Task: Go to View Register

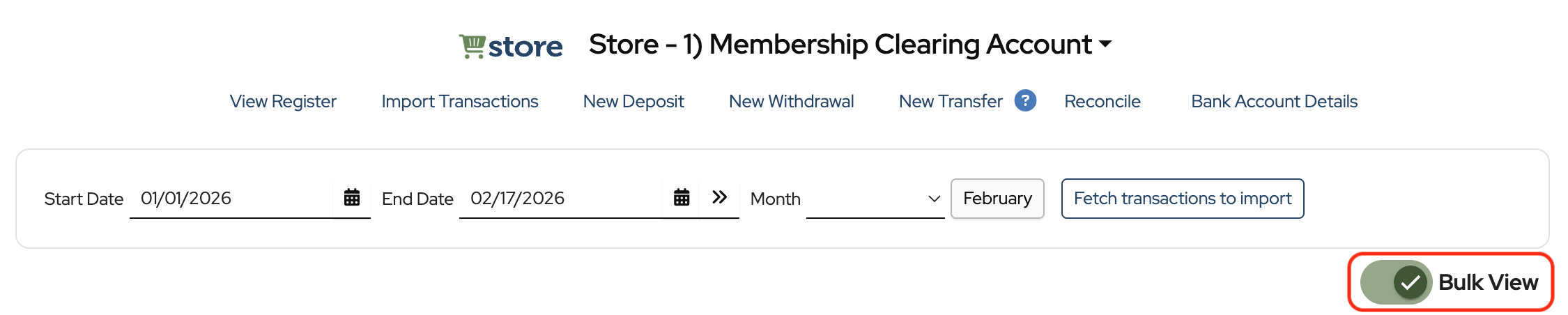Action: [x=283, y=102]
